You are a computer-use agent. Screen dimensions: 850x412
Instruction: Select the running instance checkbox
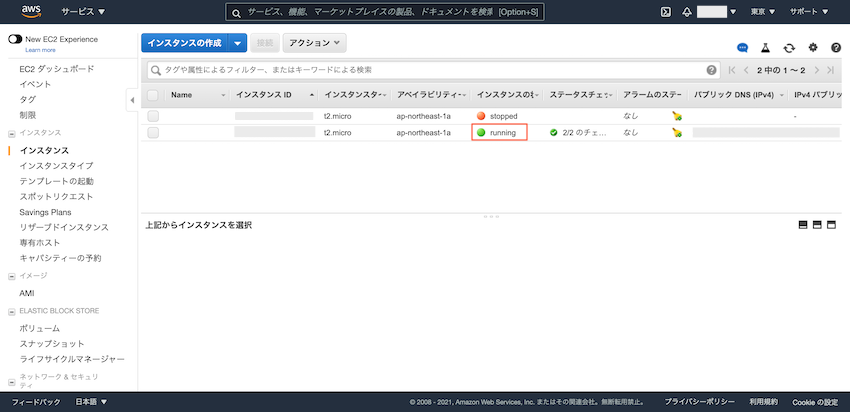click(x=153, y=133)
